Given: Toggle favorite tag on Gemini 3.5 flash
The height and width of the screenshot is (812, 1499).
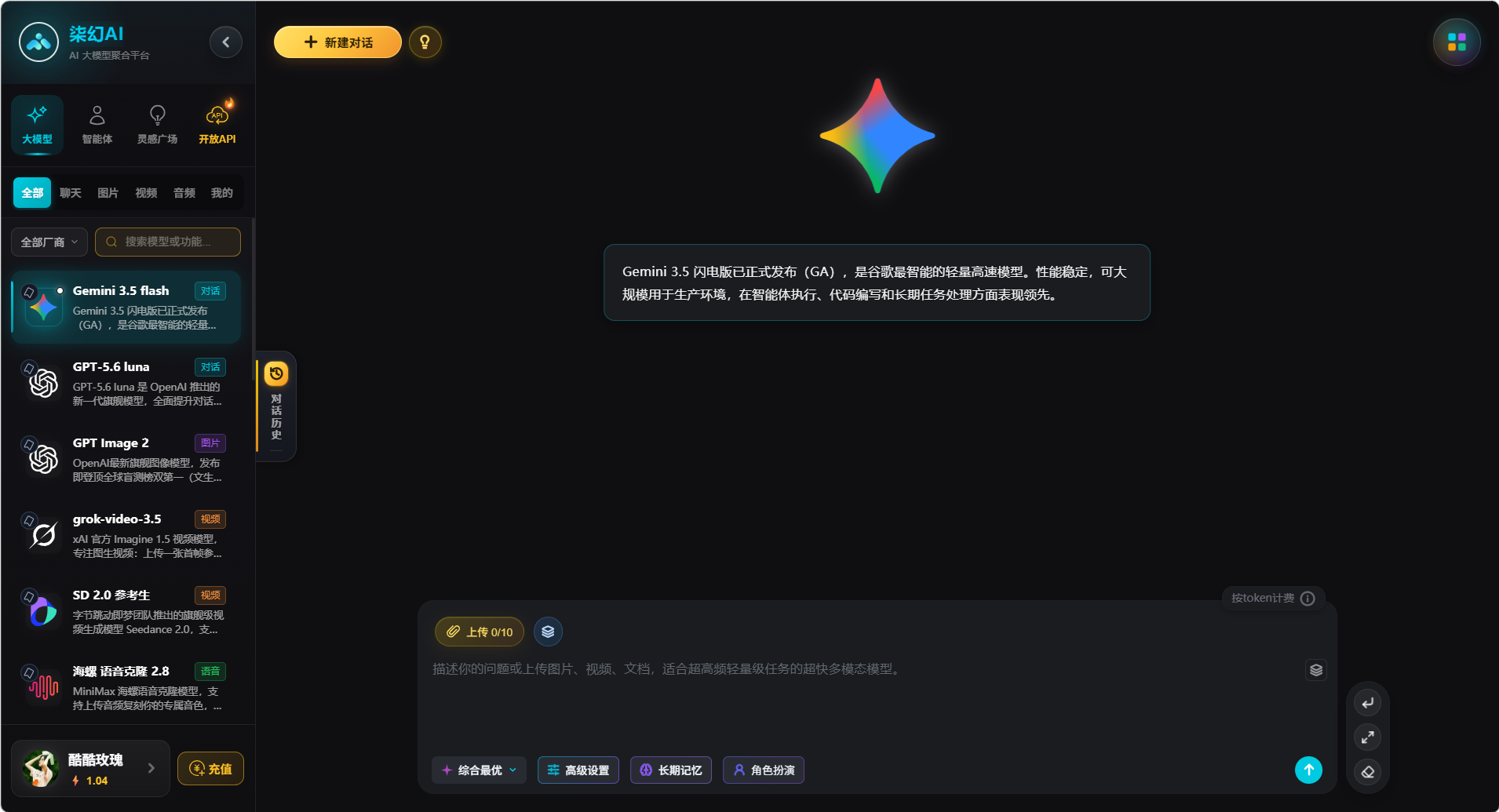Looking at the screenshot, I should point(29,292).
